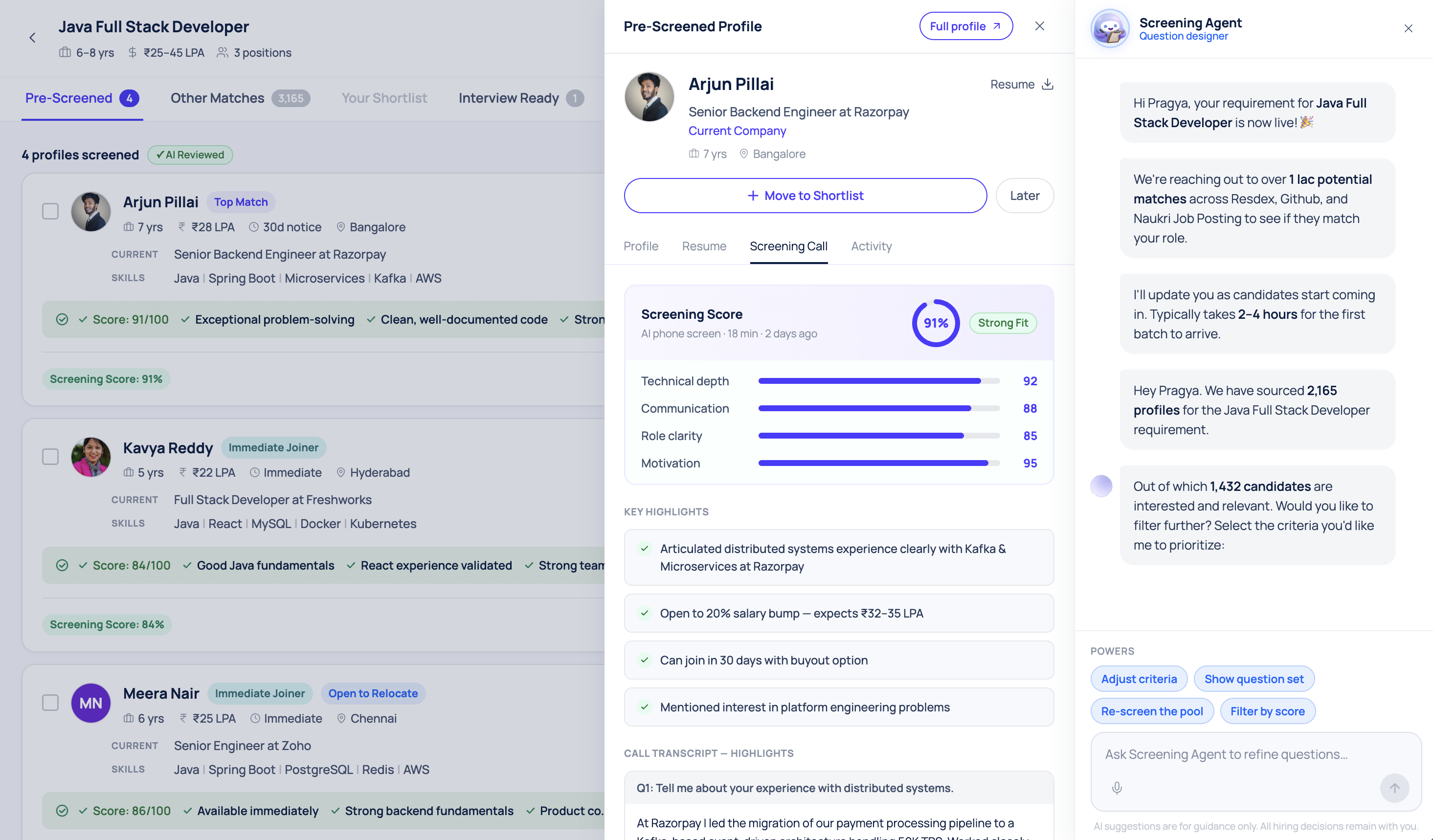This screenshot has width=1433, height=840.
Task: Download Arjun Pillai's resume
Action: 1022,84
